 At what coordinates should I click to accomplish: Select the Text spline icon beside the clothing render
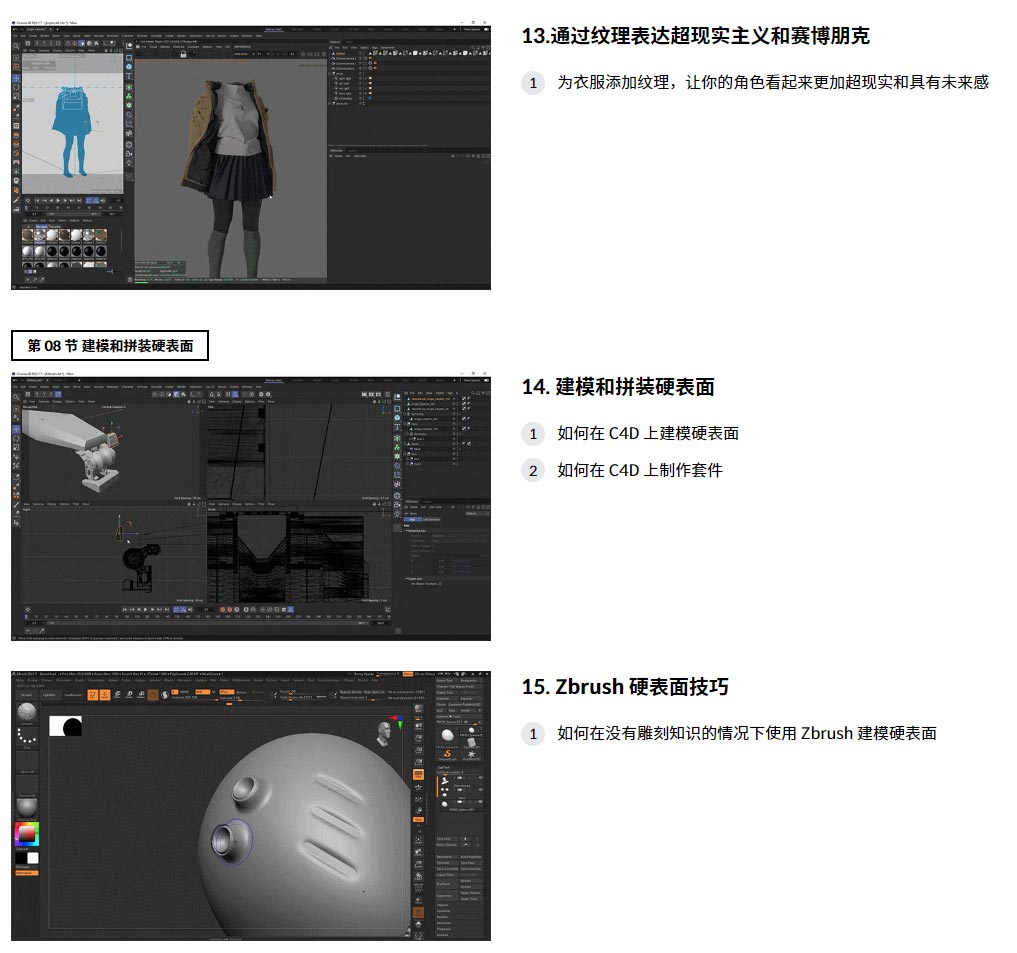(129, 76)
